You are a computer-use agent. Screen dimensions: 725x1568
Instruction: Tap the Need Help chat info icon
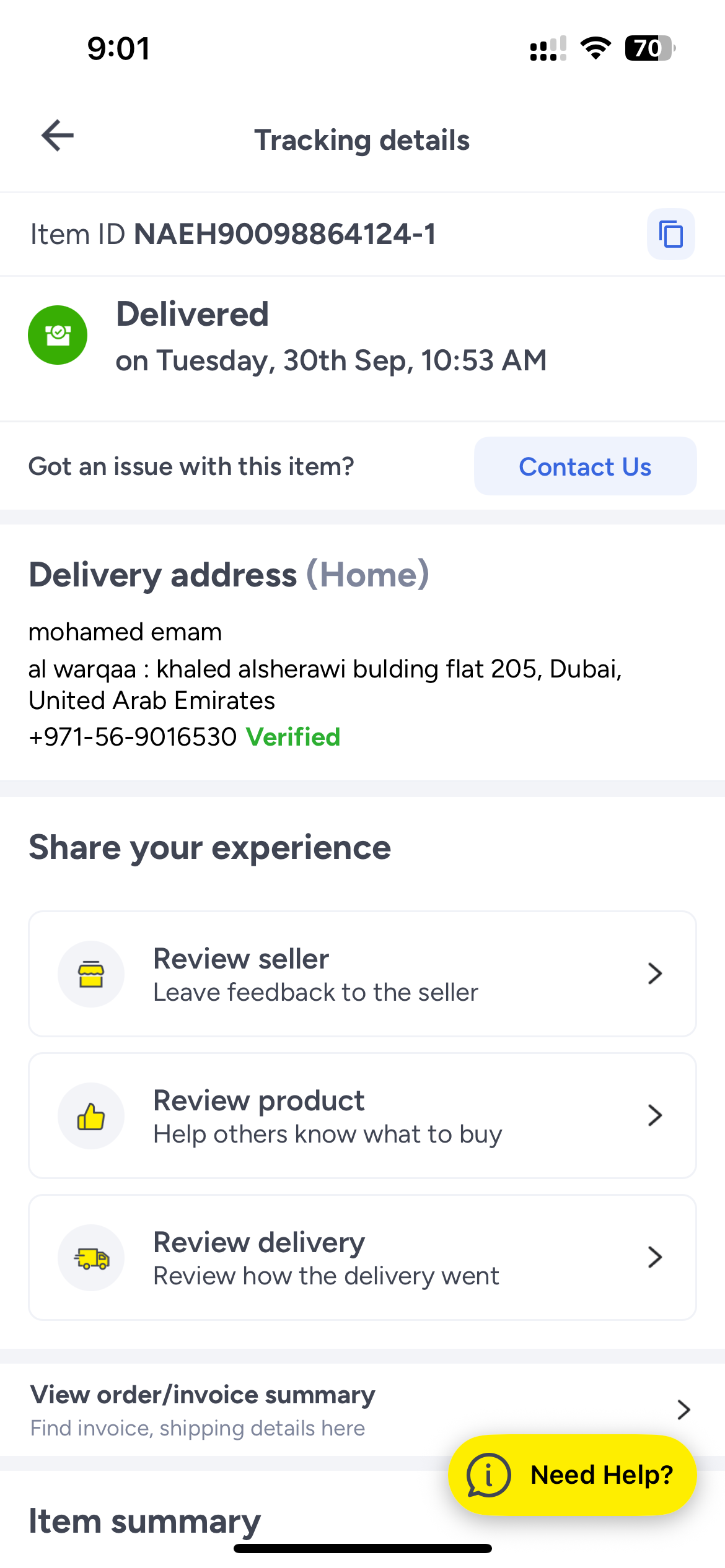489,1475
